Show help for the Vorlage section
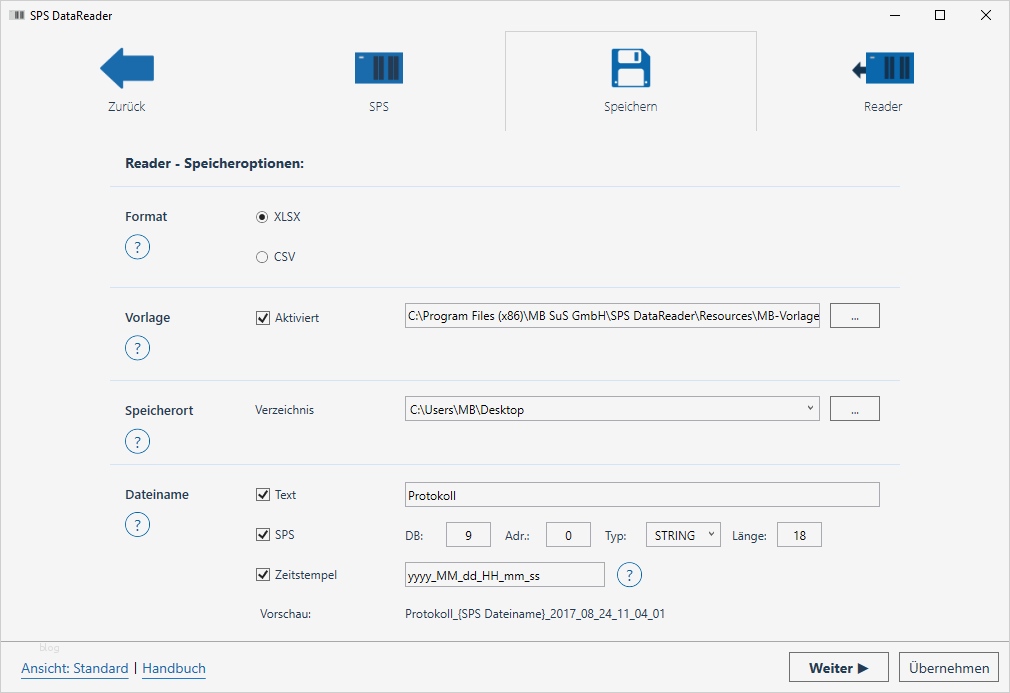The image size is (1010, 693). pos(137,348)
